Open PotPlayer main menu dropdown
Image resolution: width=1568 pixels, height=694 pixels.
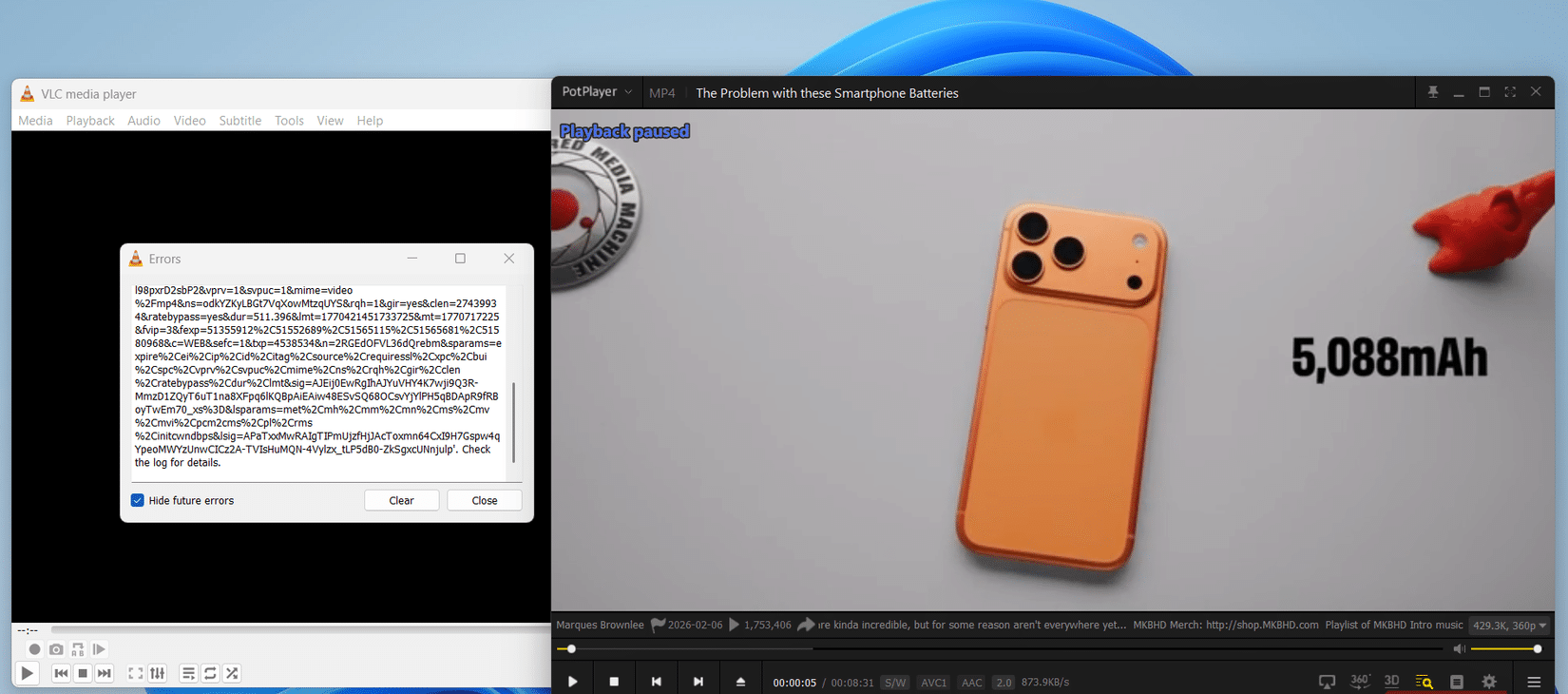(597, 92)
